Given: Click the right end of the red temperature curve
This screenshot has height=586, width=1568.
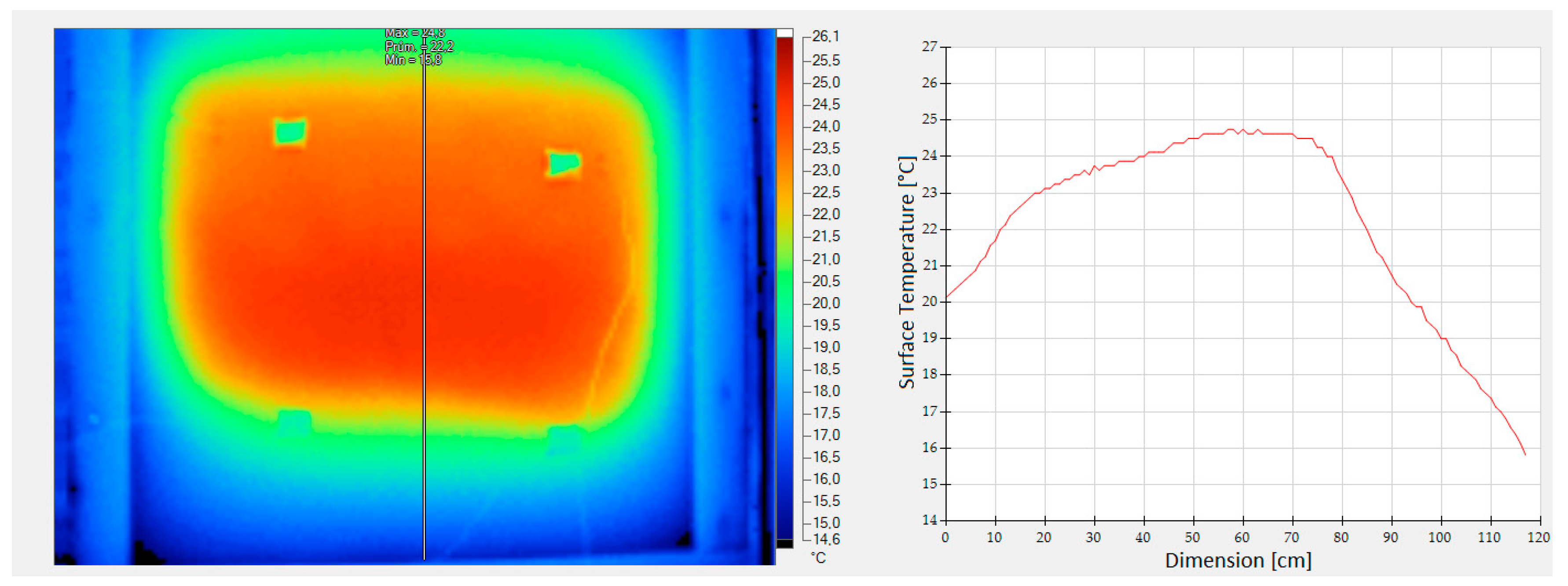Looking at the screenshot, I should pyautogui.click(x=1525, y=454).
